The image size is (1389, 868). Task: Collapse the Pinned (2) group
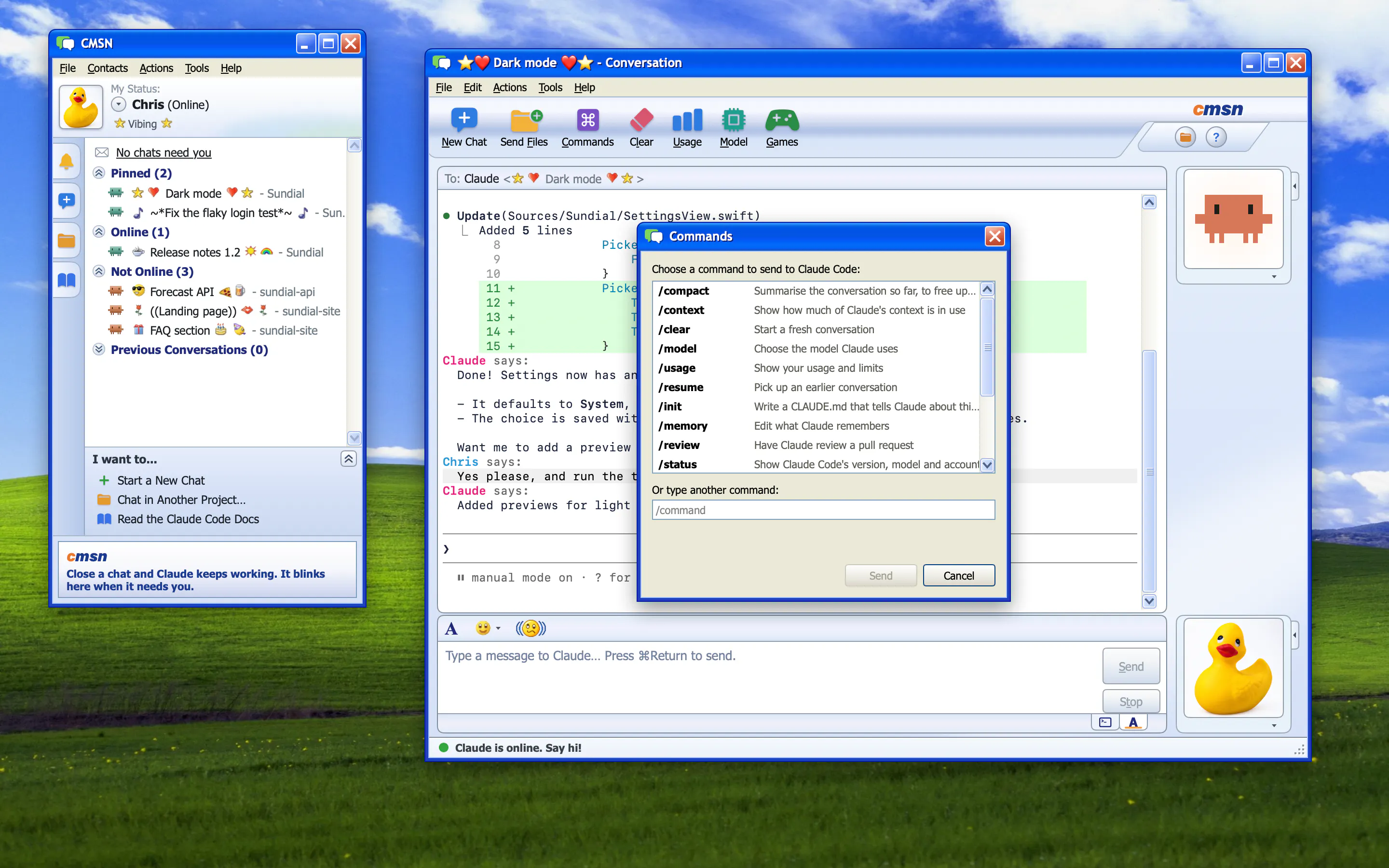click(x=99, y=173)
